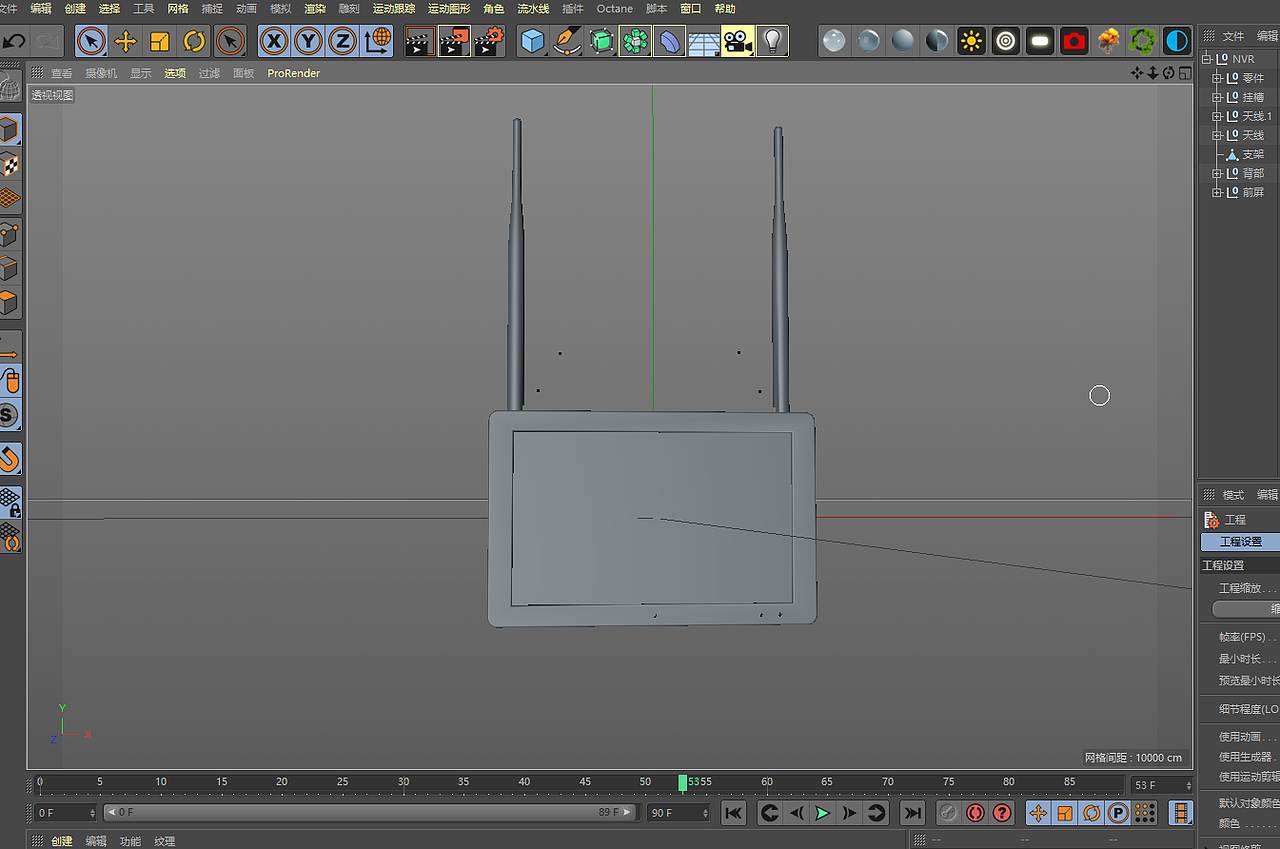Click the 工程设置 tab in attributes

coord(1240,541)
